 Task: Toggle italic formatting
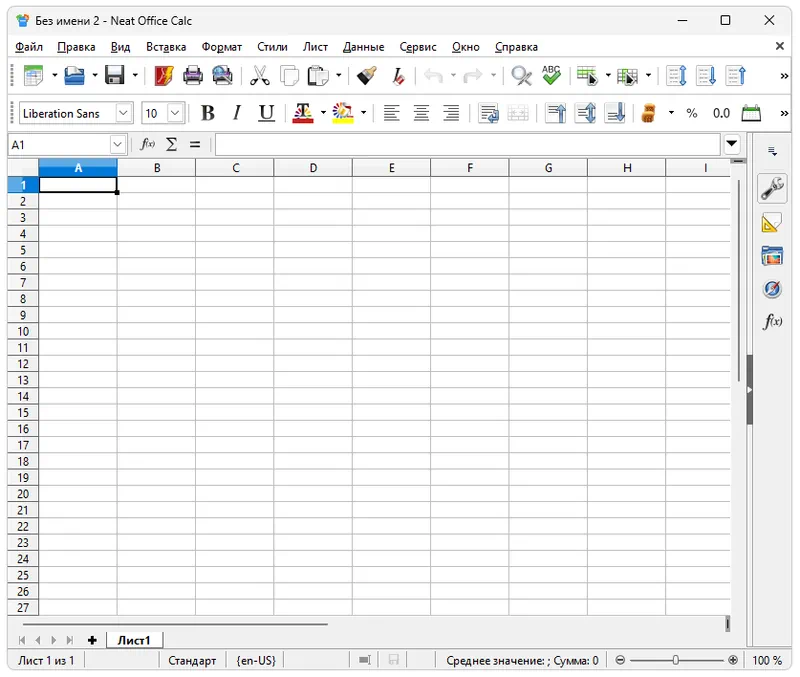tap(237, 113)
